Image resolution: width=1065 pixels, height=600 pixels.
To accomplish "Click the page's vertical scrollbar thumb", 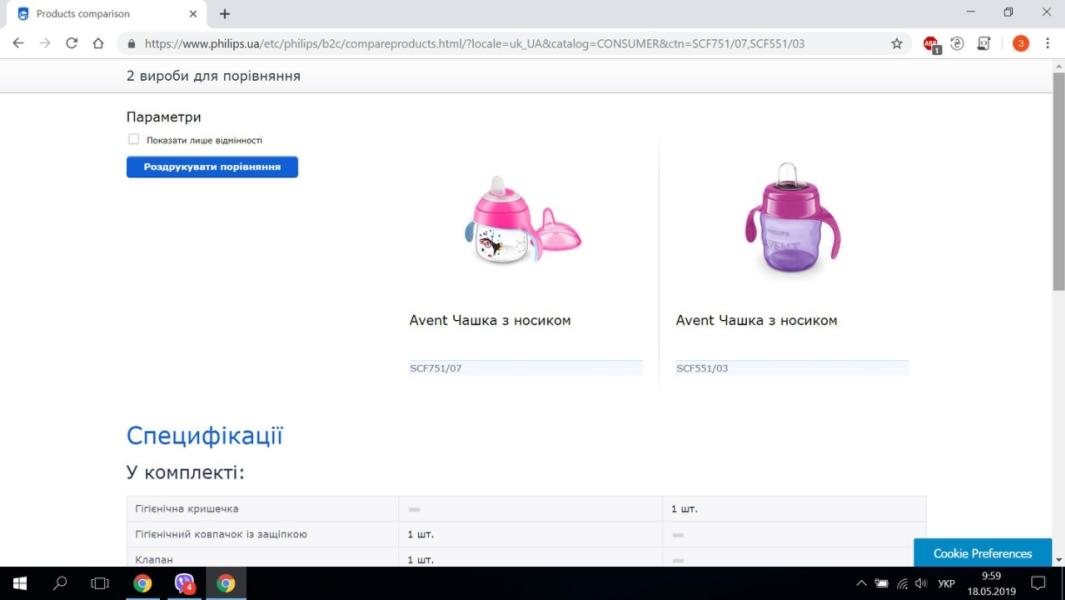I will 1058,180.
